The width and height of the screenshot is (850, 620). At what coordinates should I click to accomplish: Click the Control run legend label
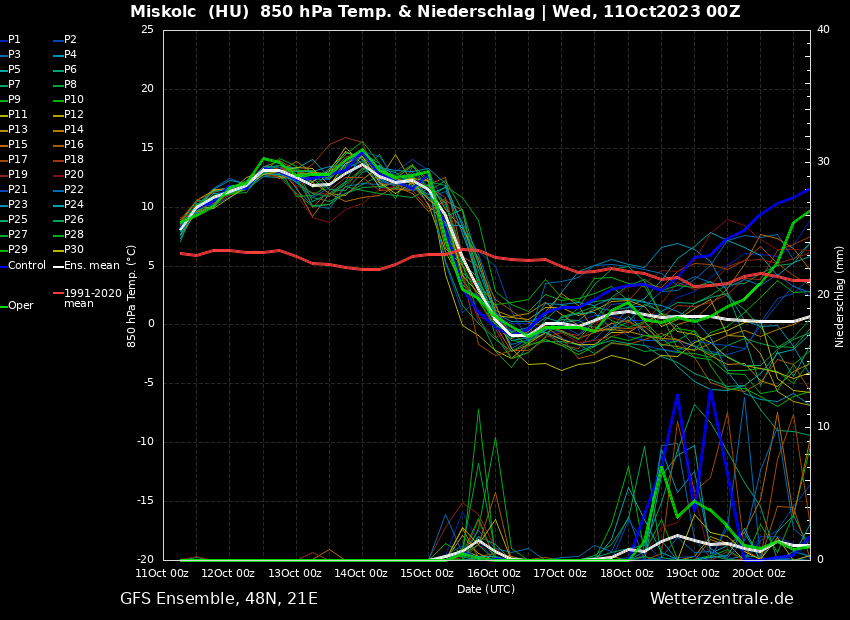pos(27,266)
